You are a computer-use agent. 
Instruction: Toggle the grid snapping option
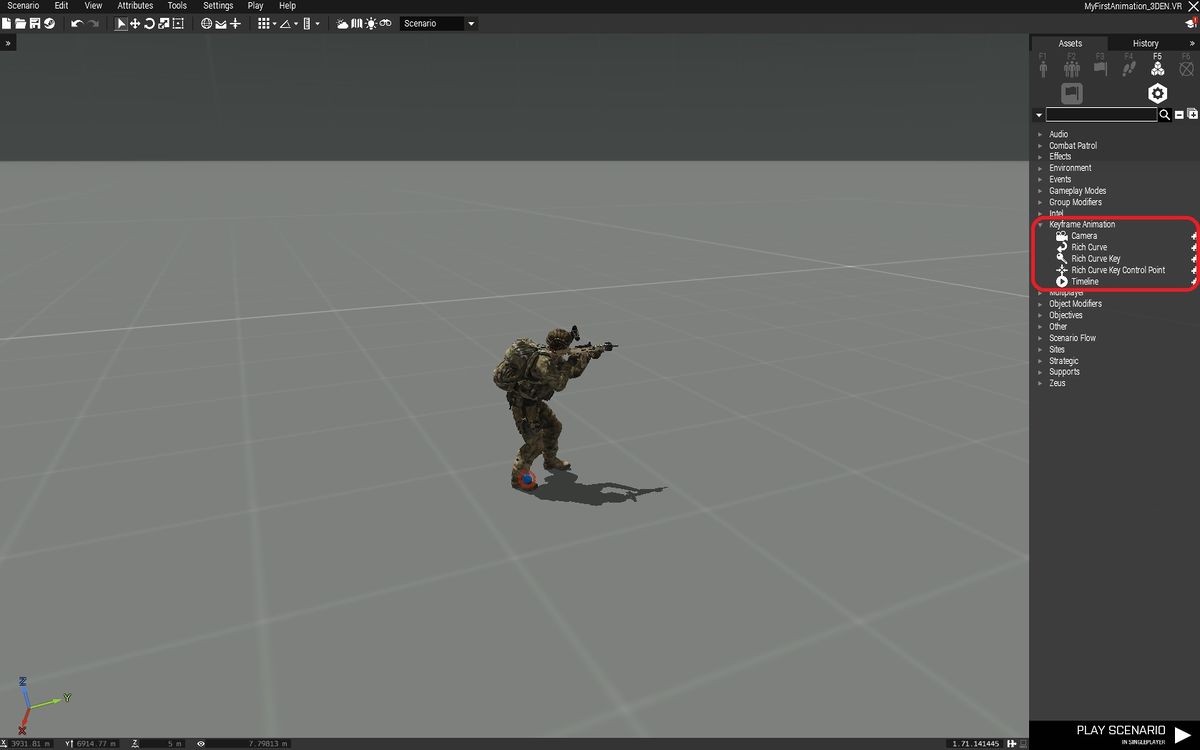(x=265, y=23)
